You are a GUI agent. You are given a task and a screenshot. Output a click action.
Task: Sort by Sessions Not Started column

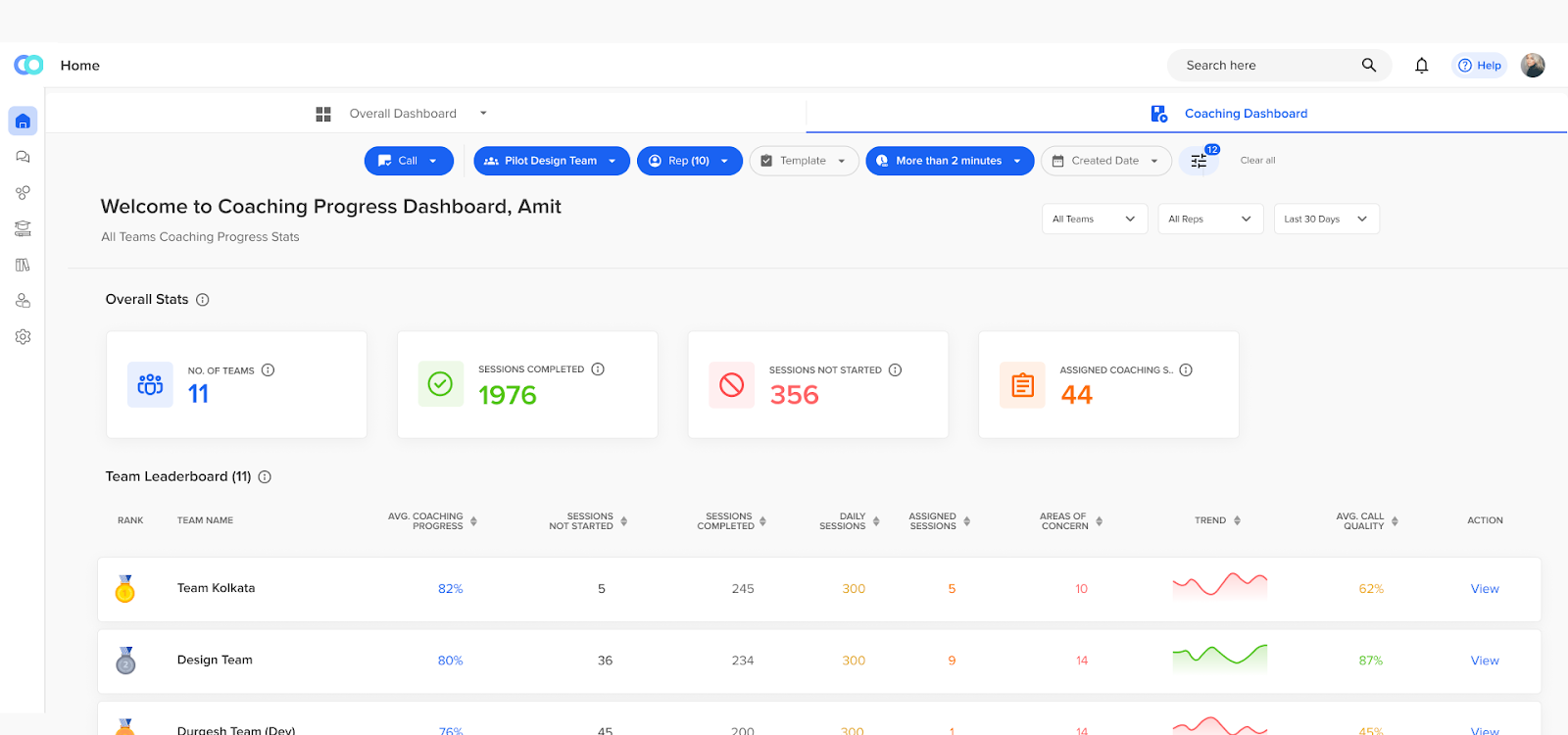623,521
